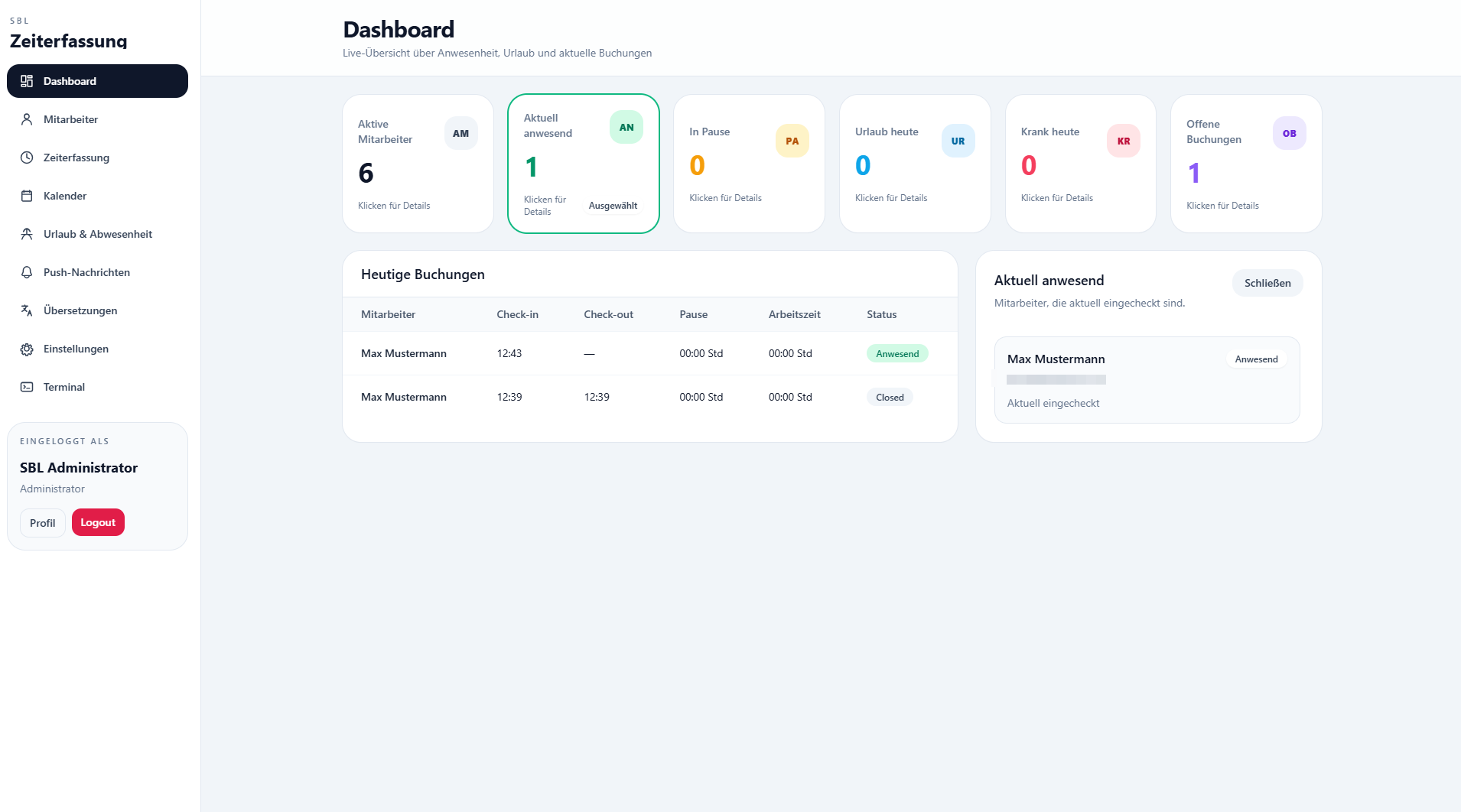This screenshot has height=812, width=1461.
Task: Click the Max Mustermann row with Closed status
Action: coord(650,397)
